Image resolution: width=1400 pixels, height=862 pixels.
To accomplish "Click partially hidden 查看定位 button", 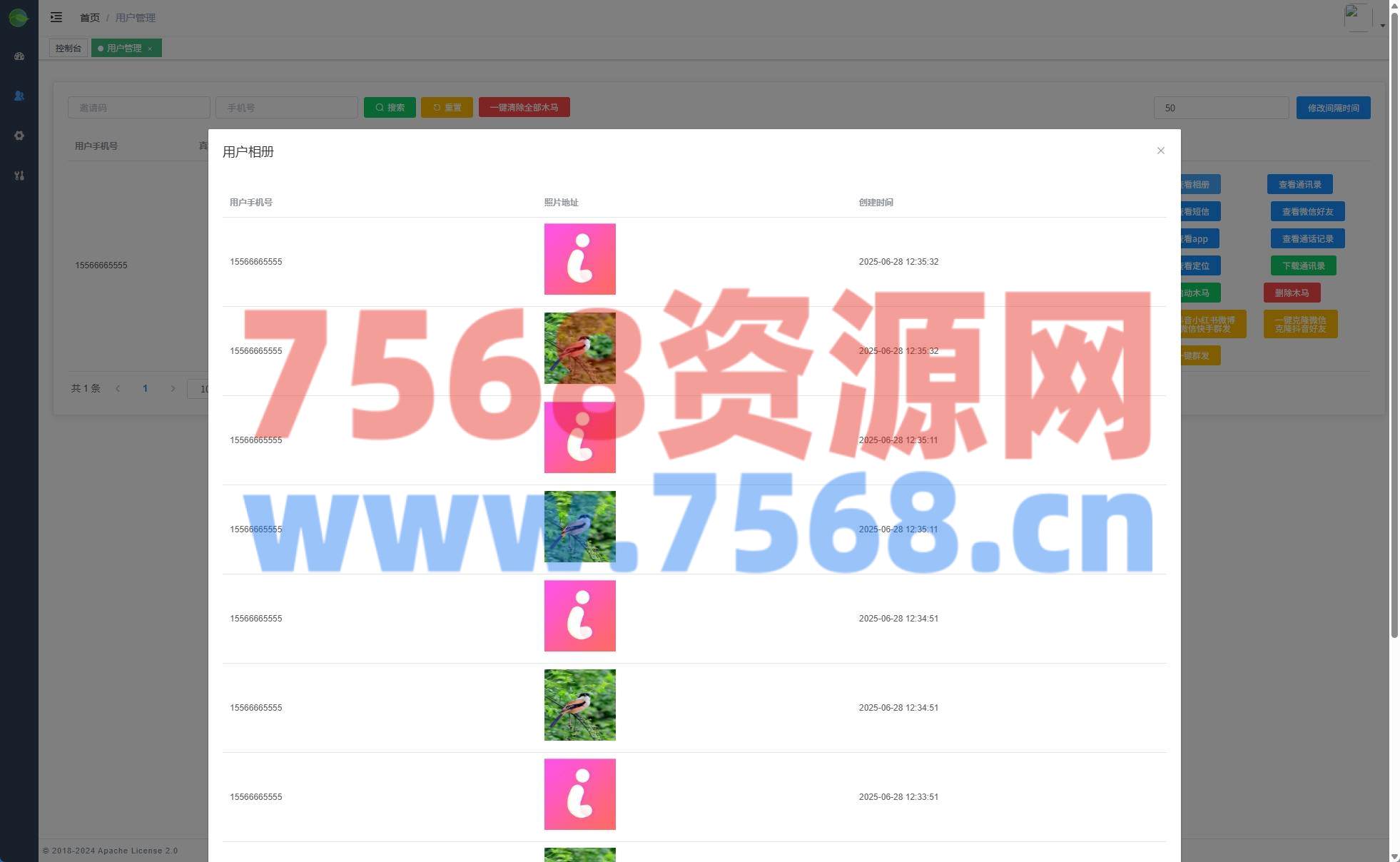I will pos(1200,265).
